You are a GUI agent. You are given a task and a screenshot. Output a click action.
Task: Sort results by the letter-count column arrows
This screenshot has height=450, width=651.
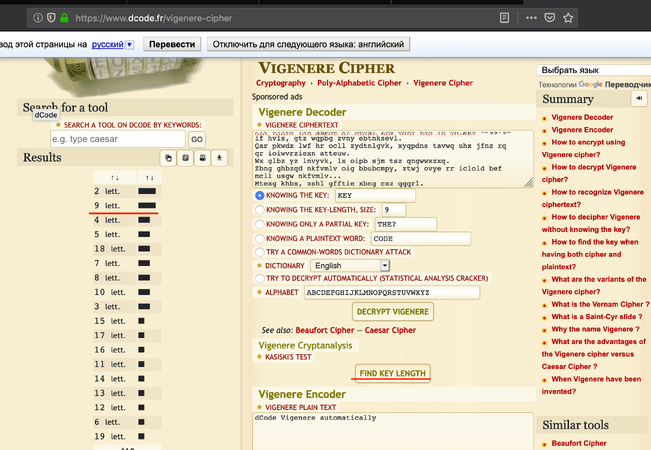(115, 178)
